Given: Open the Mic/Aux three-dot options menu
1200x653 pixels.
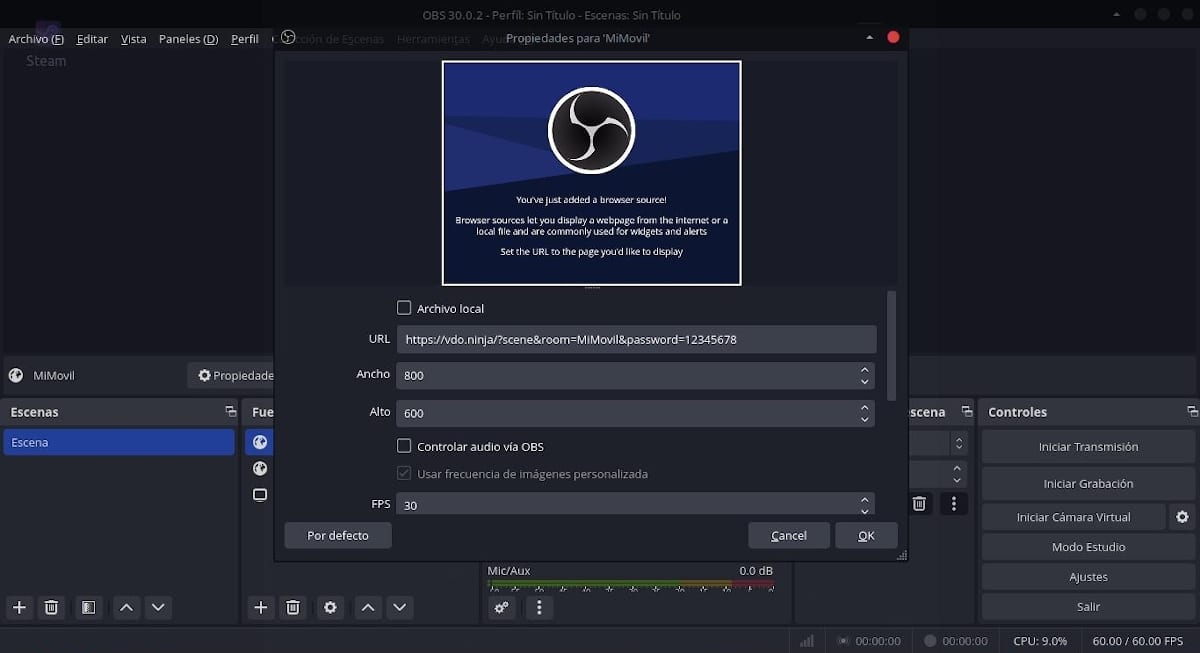Looking at the screenshot, I should click(x=540, y=607).
